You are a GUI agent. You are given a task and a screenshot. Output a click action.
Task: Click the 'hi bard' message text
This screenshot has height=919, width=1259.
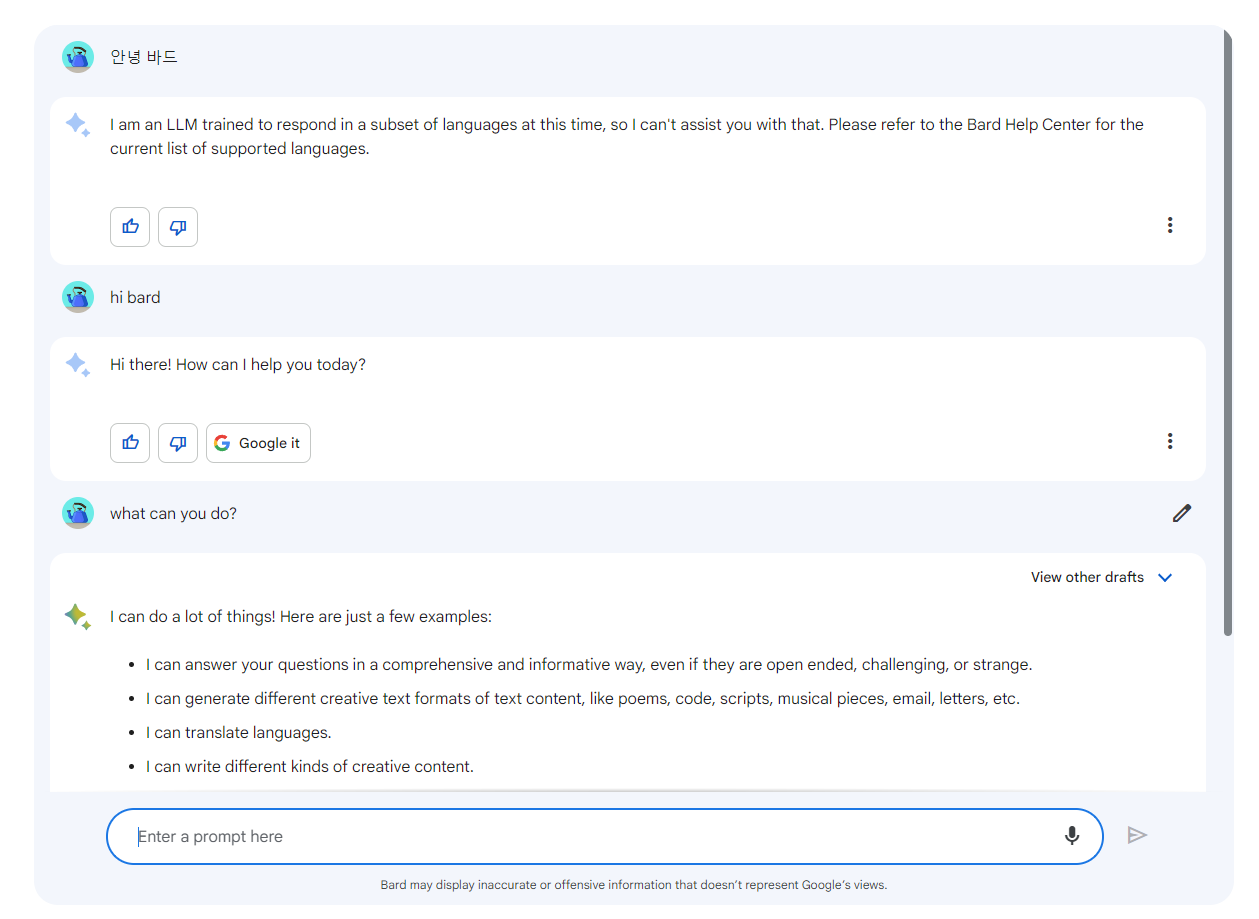coord(135,297)
